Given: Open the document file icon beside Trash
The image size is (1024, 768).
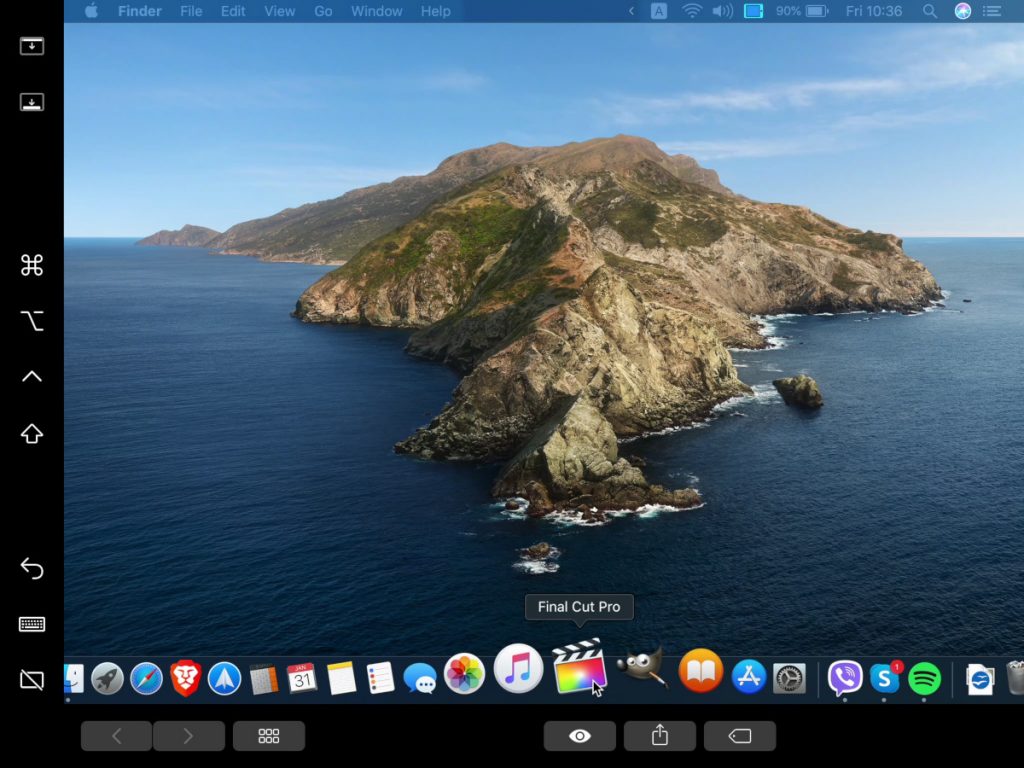Looking at the screenshot, I should [980, 679].
